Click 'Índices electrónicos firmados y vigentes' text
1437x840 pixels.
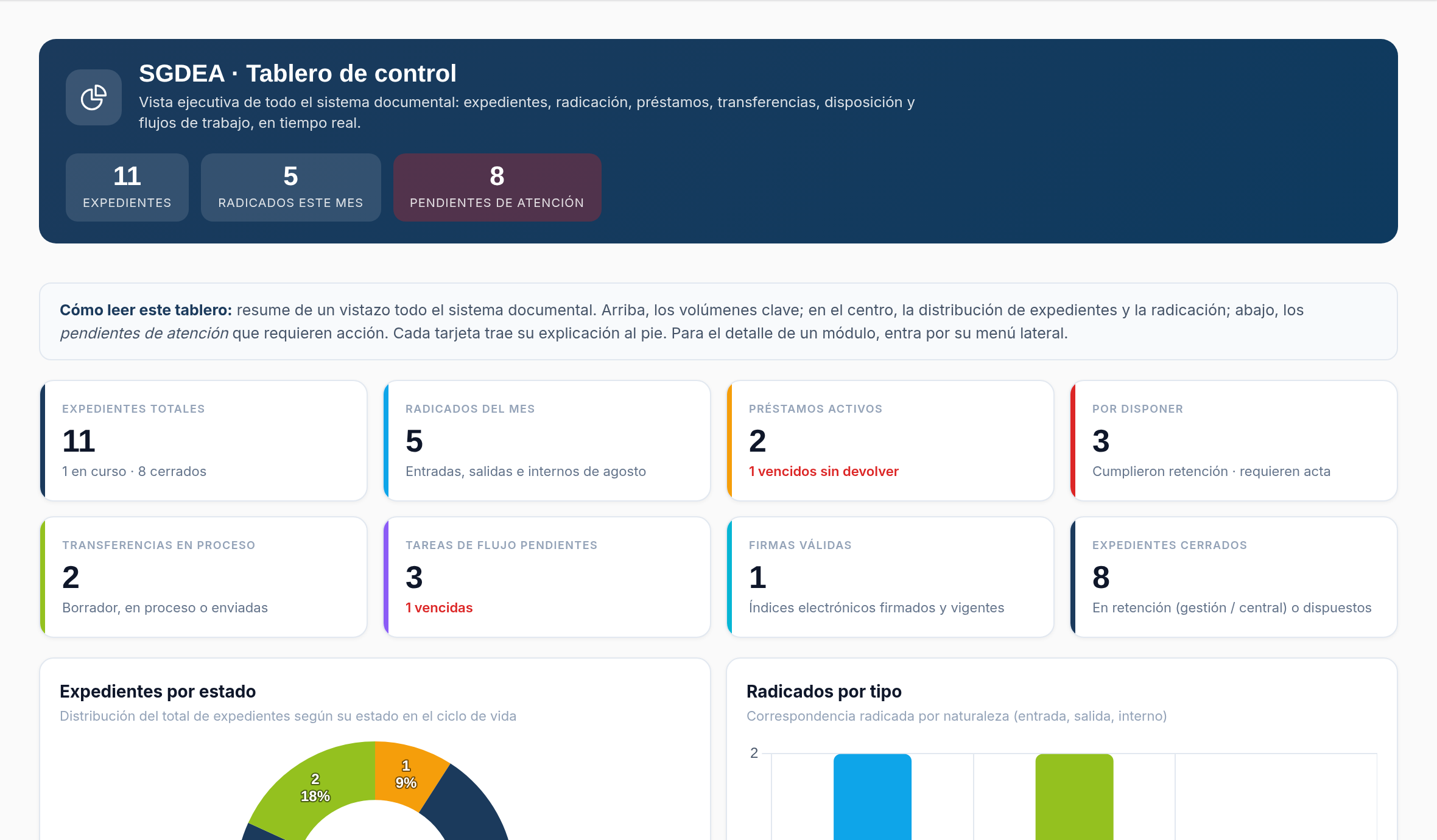[876, 607]
